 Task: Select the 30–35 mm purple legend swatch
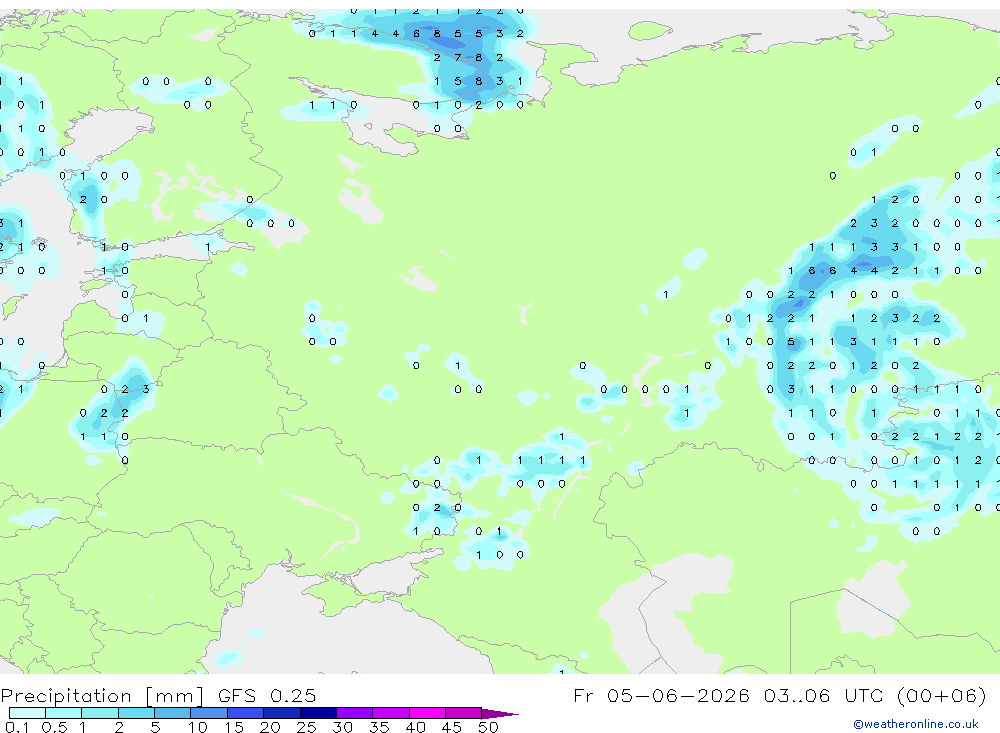pos(355,713)
